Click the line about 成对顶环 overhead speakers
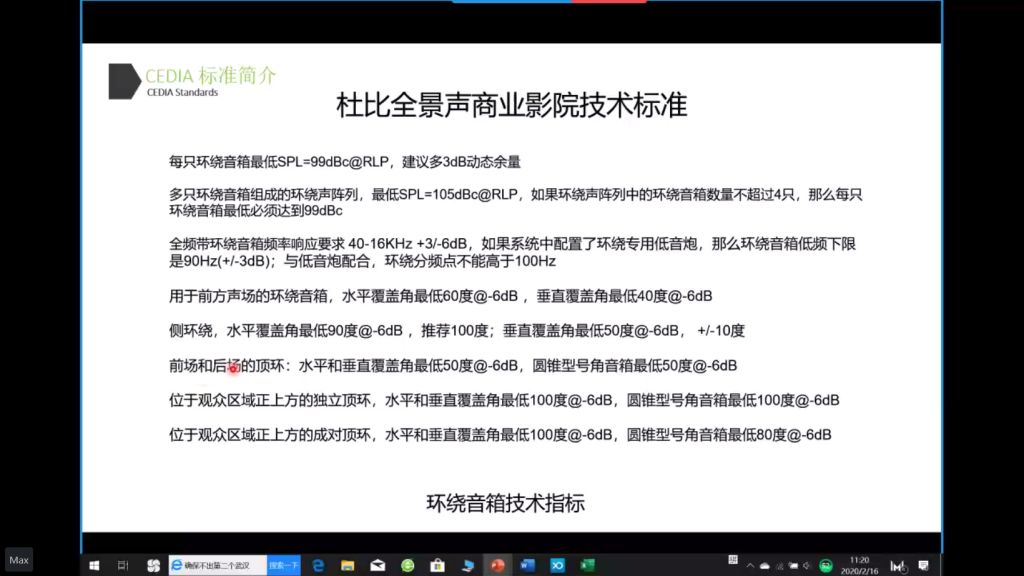 point(500,435)
